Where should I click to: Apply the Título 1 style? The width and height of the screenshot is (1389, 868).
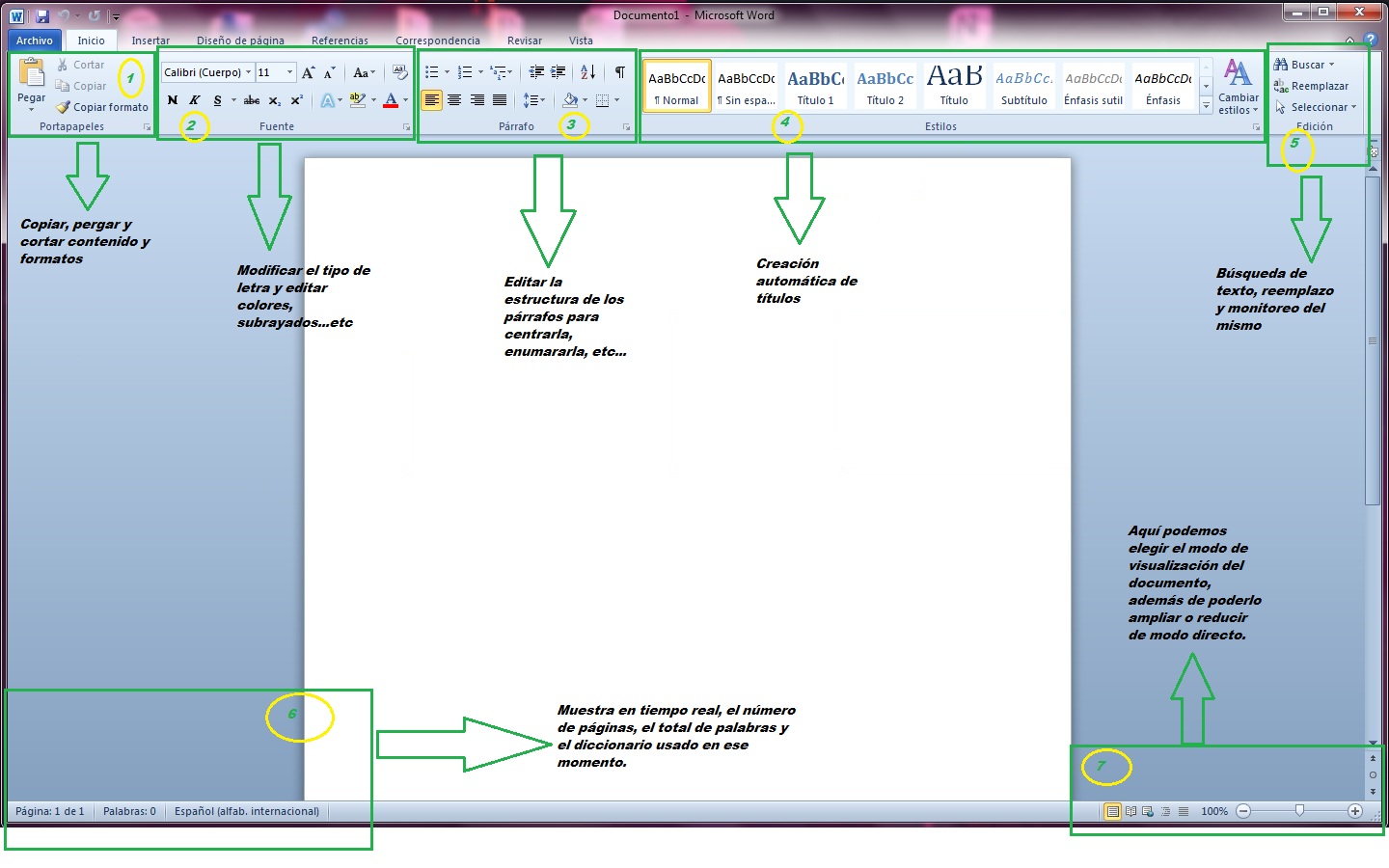[816, 86]
